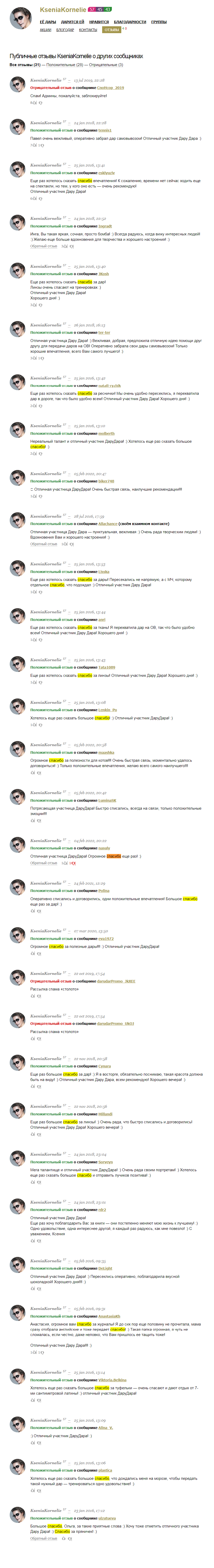Click the large KseniaKornelie profile avatar

click(21, 19)
